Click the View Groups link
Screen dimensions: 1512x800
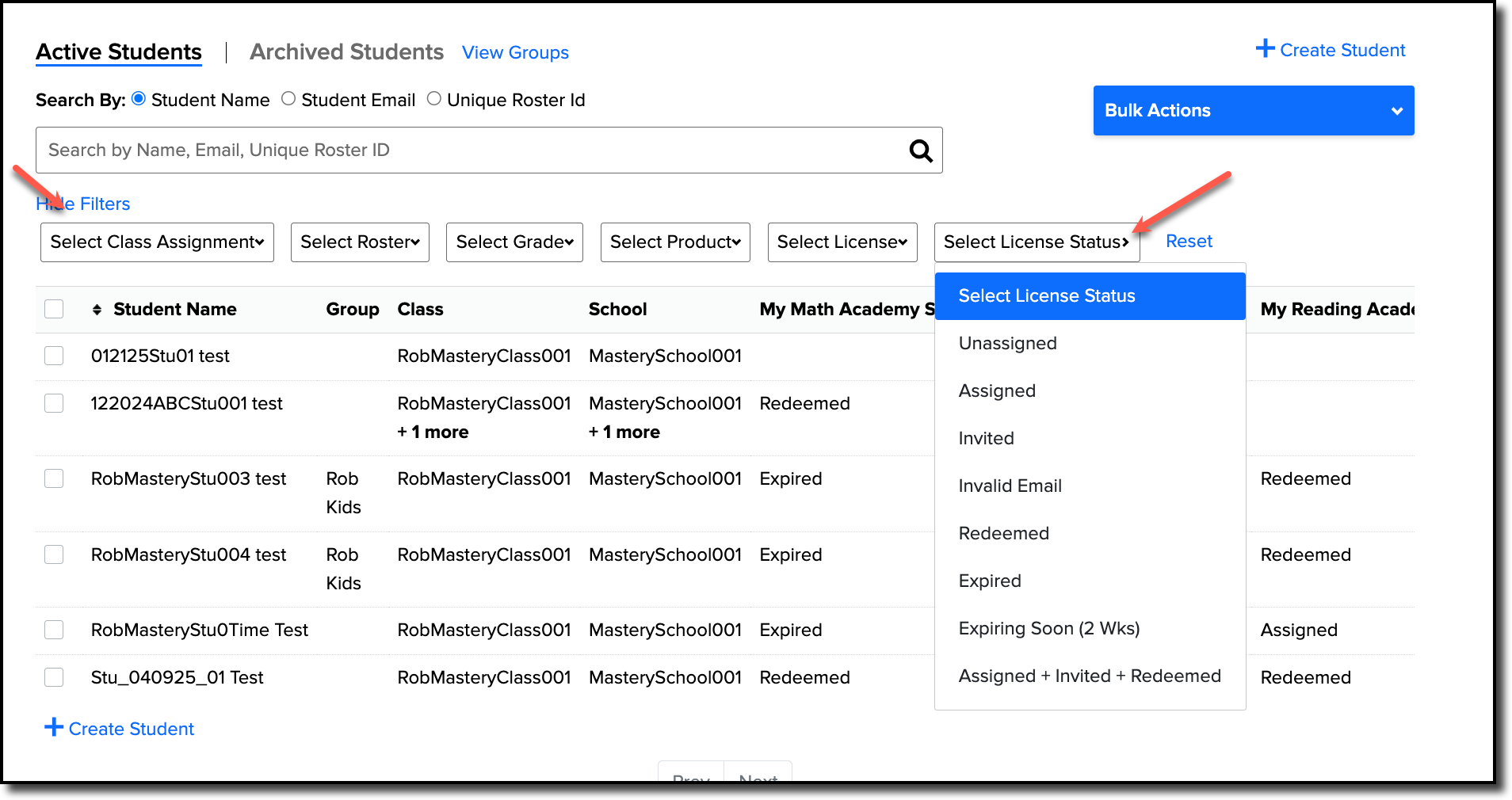click(515, 52)
